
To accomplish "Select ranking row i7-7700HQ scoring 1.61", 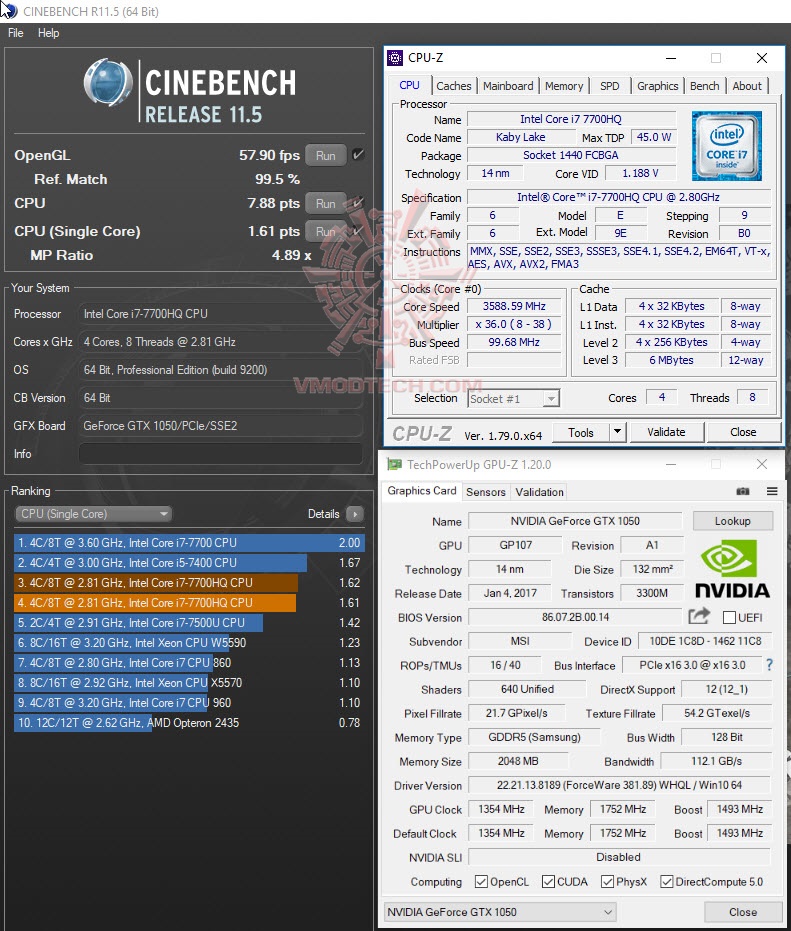I will 189,603.
